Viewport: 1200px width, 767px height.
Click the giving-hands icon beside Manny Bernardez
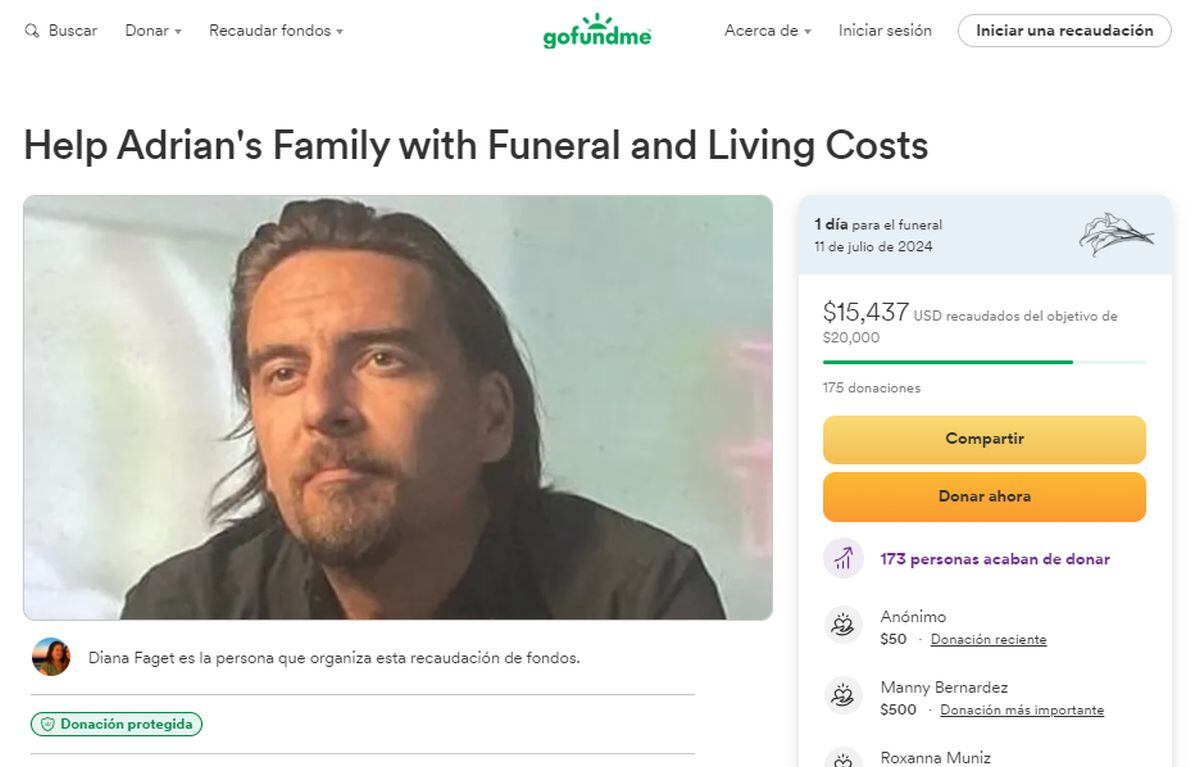coord(843,695)
